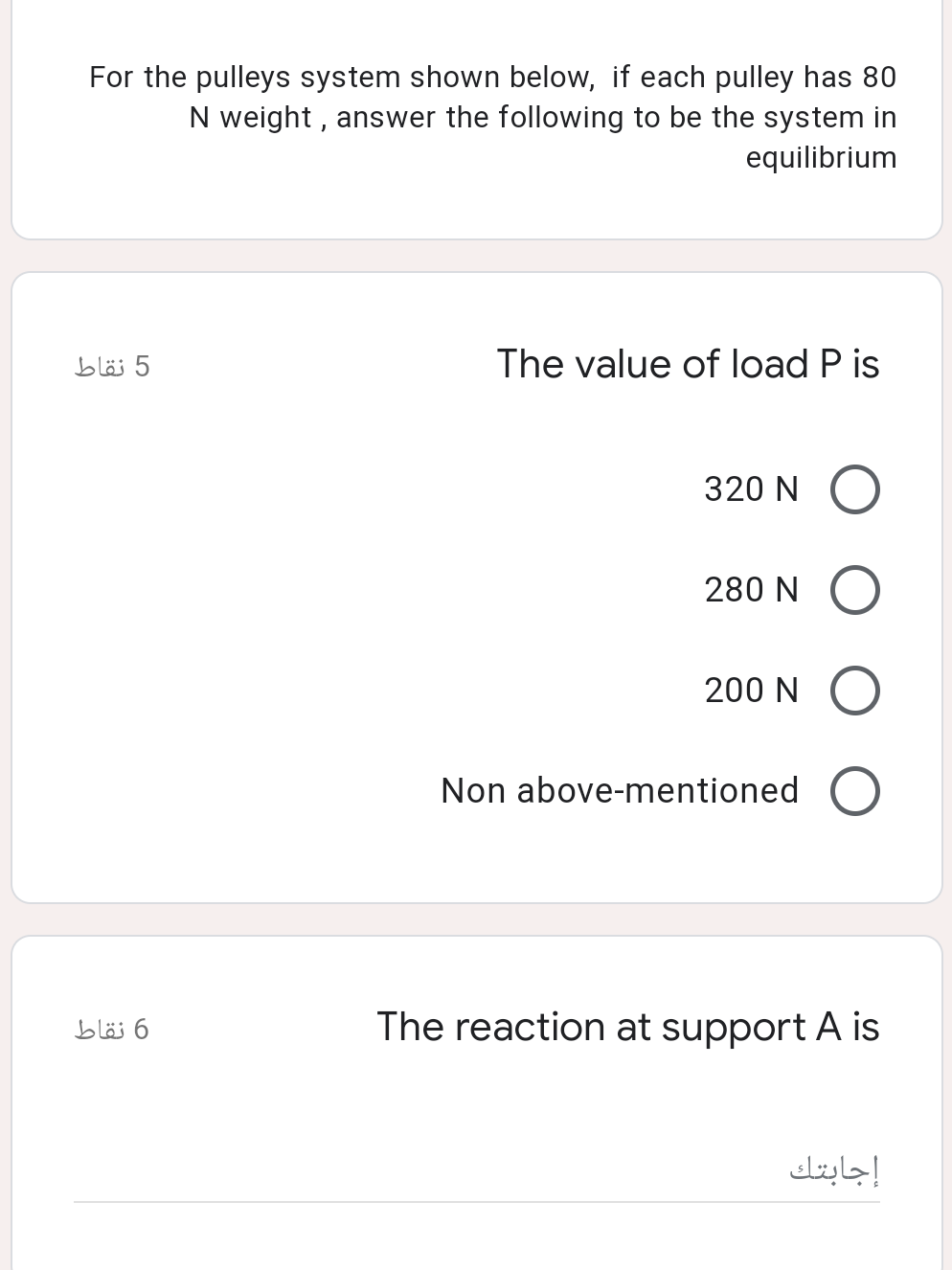Click the radio circle next to Non above-mentioned
The width and height of the screenshot is (952, 1270).
[854, 791]
